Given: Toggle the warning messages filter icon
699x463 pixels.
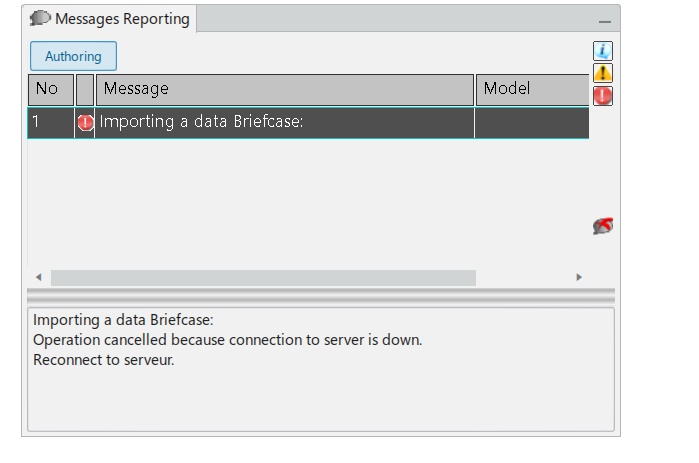Looking at the screenshot, I should (x=603, y=73).
